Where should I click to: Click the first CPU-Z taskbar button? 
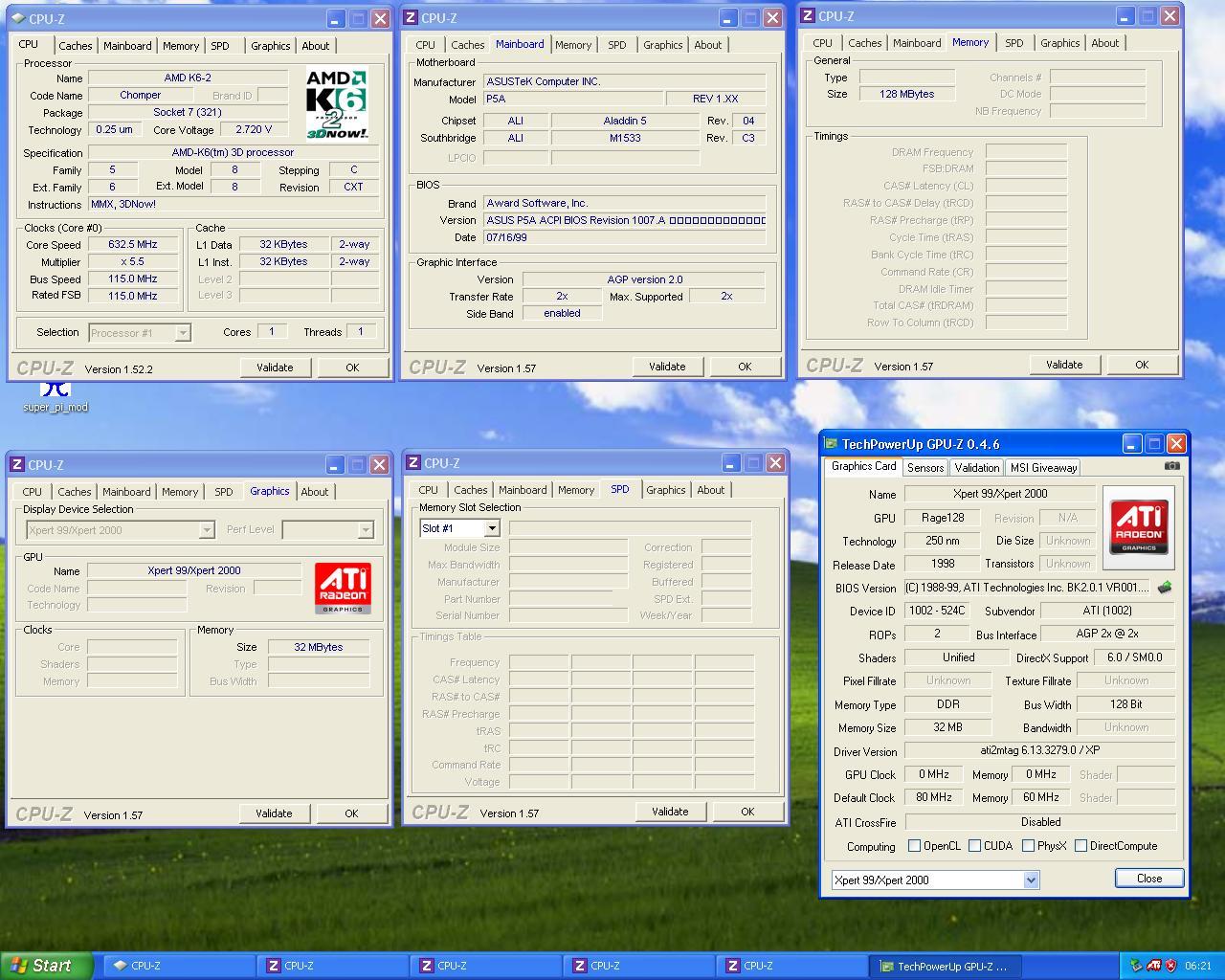pyautogui.click(x=178, y=967)
